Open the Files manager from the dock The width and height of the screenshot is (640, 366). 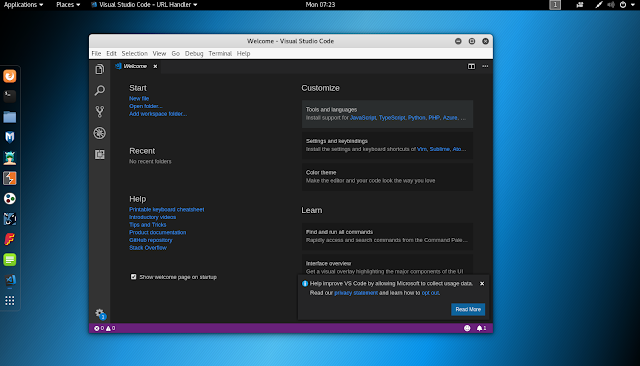click(x=10, y=117)
